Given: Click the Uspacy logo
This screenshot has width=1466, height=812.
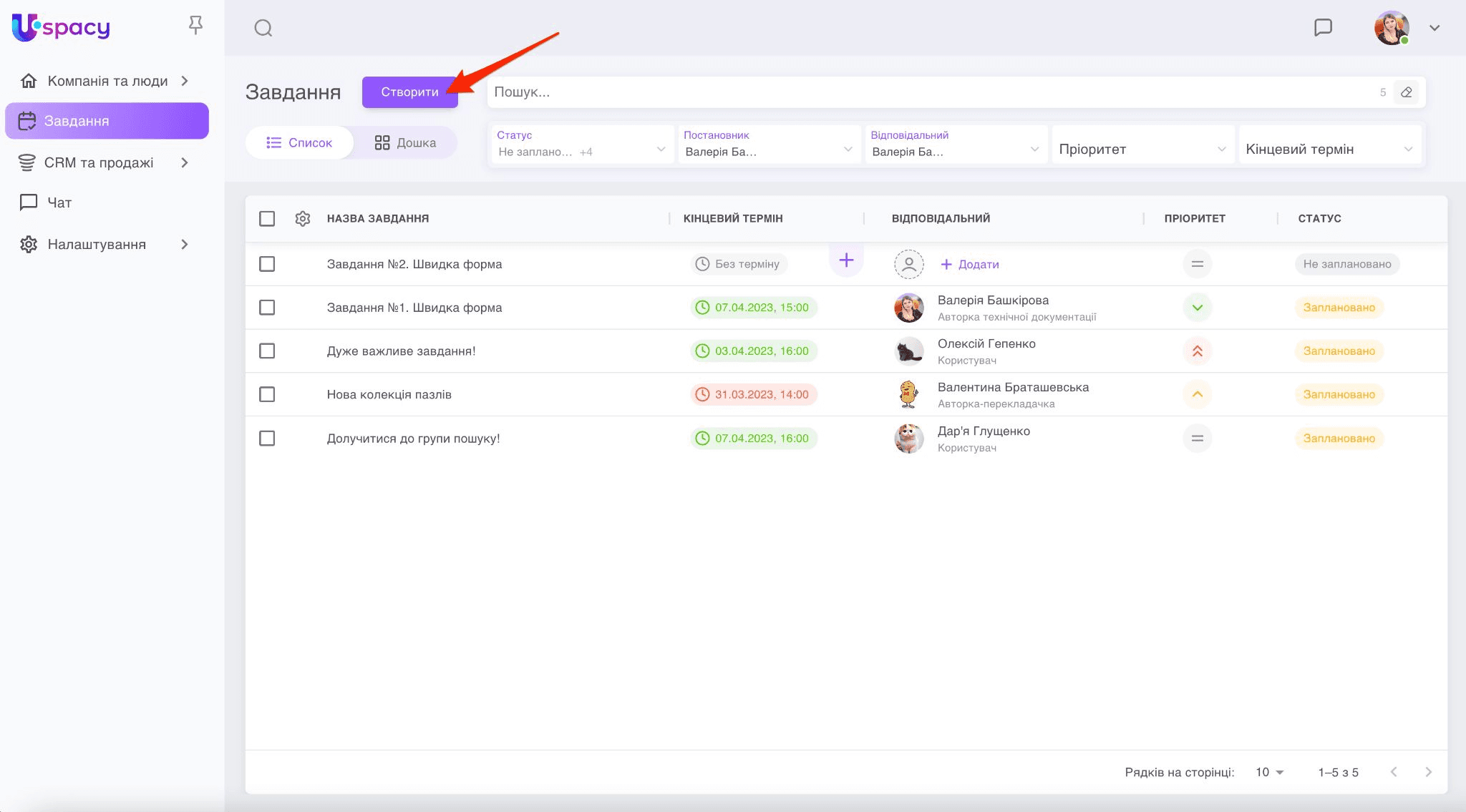Looking at the screenshot, I should tap(61, 27).
